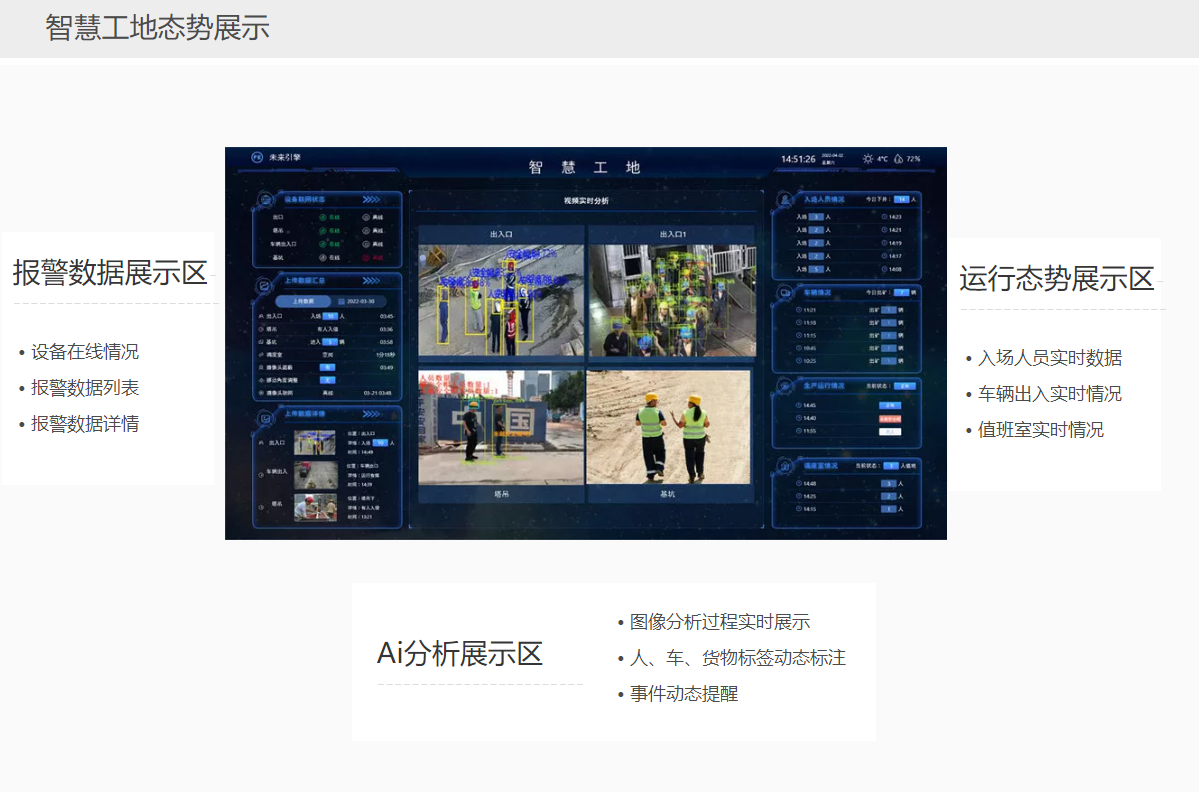Image resolution: width=1202 pixels, height=792 pixels.
Task: Click the 视频实时分析 heading
Action: [x=585, y=200]
